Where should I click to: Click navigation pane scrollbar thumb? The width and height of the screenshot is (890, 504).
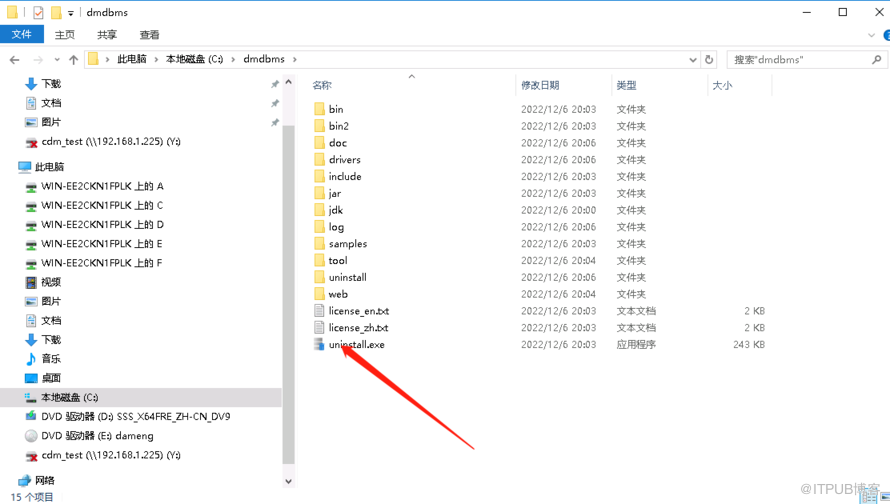coord(288,295)
